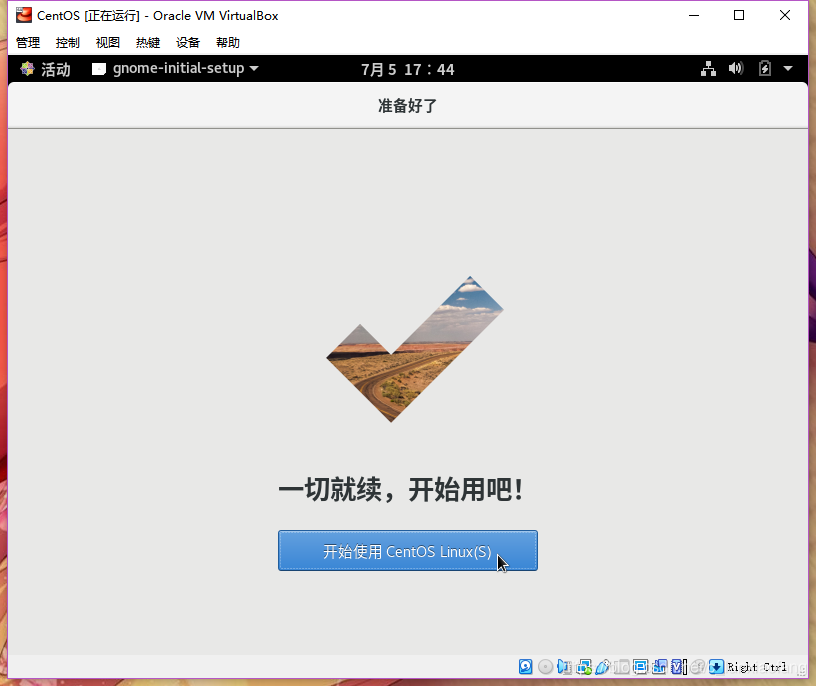Viewport: 816px width, 686px height.
Task: Click the GNOME volume speaker icon
Action: (736, 69)
